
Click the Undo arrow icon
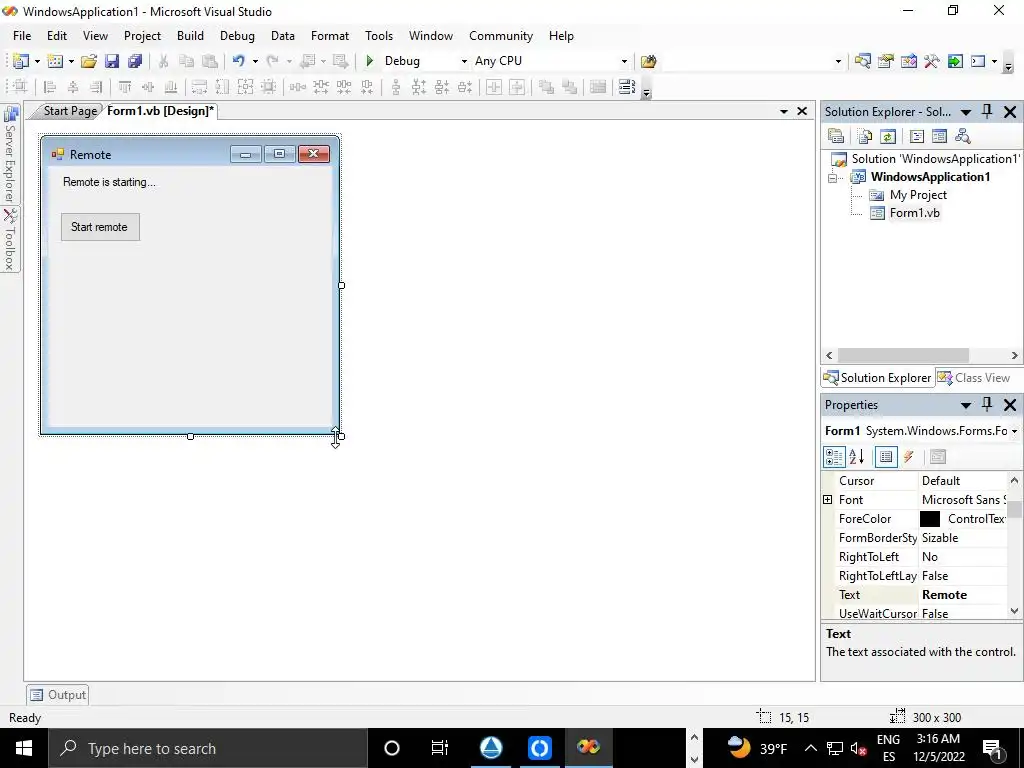(x=239, y=61)
